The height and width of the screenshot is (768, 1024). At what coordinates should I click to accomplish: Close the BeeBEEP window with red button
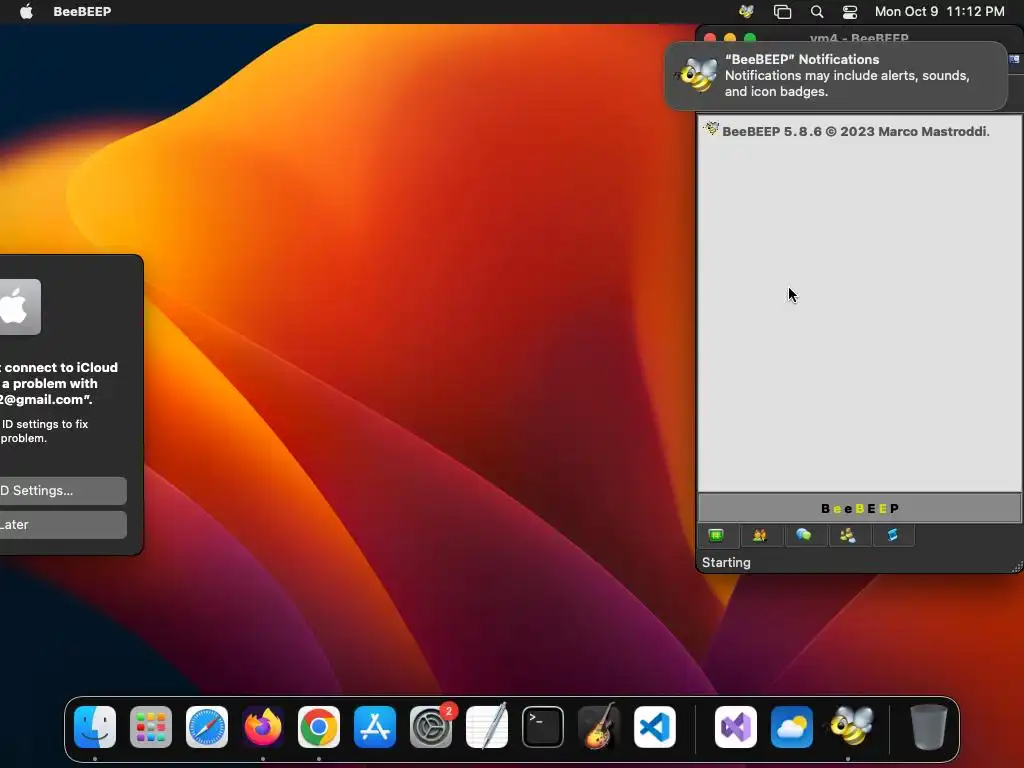click(710, 38)
